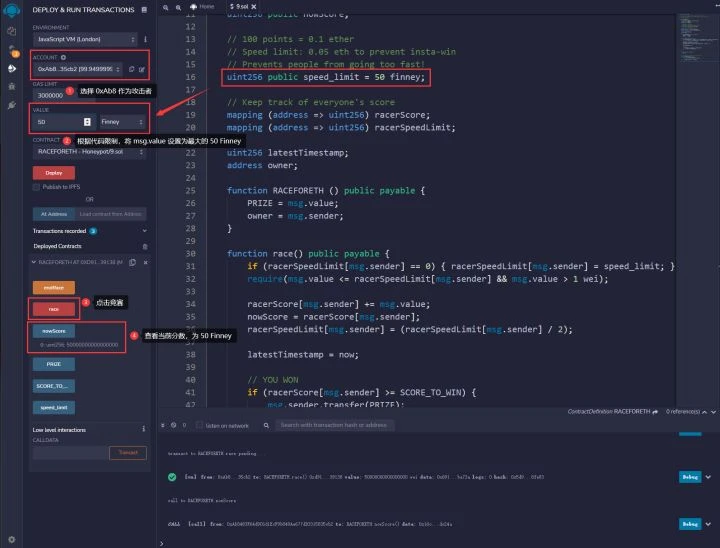Open Settings gear in sidebar
The image size is (720, 548).
pyautogui.click(x=11, y=540)
